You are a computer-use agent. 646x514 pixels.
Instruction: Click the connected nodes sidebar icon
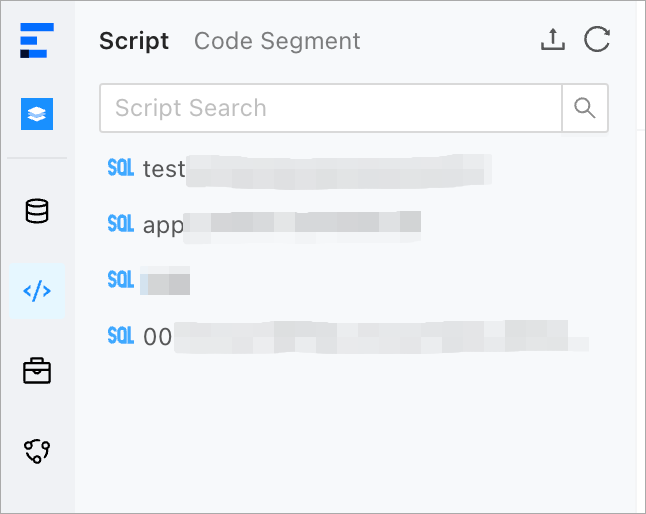[37, 451]
